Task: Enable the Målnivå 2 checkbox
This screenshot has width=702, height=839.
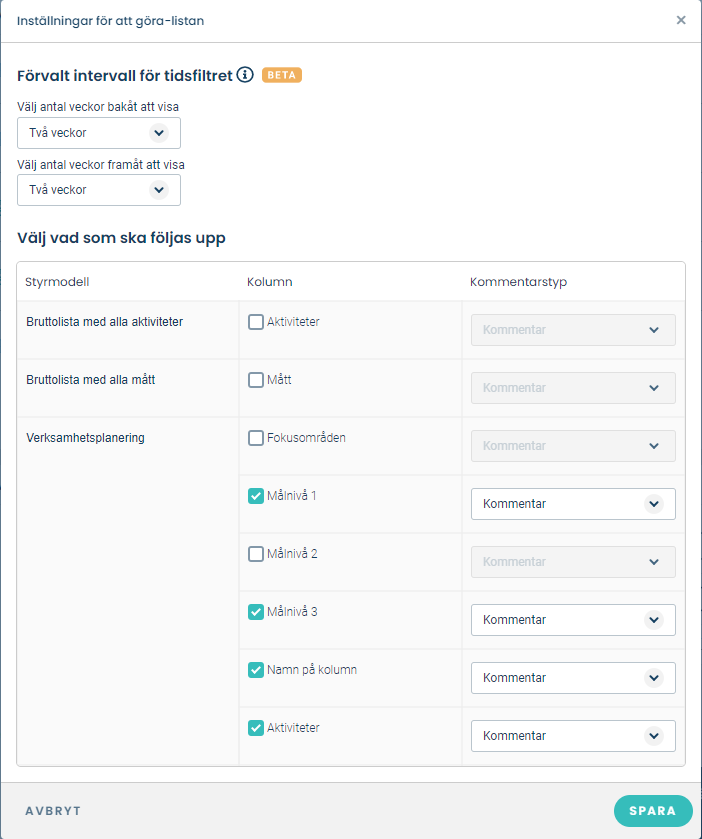Action: coord(256,554)
